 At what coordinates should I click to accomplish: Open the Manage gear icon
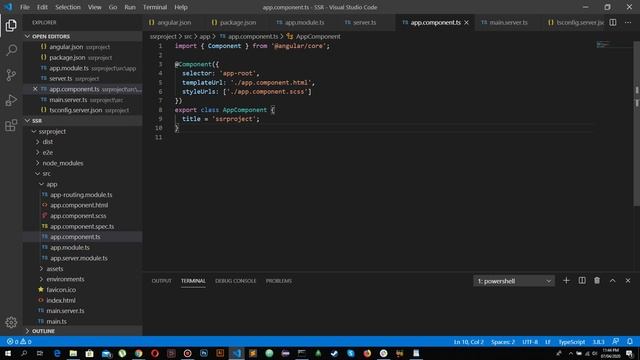pos(11,322)
